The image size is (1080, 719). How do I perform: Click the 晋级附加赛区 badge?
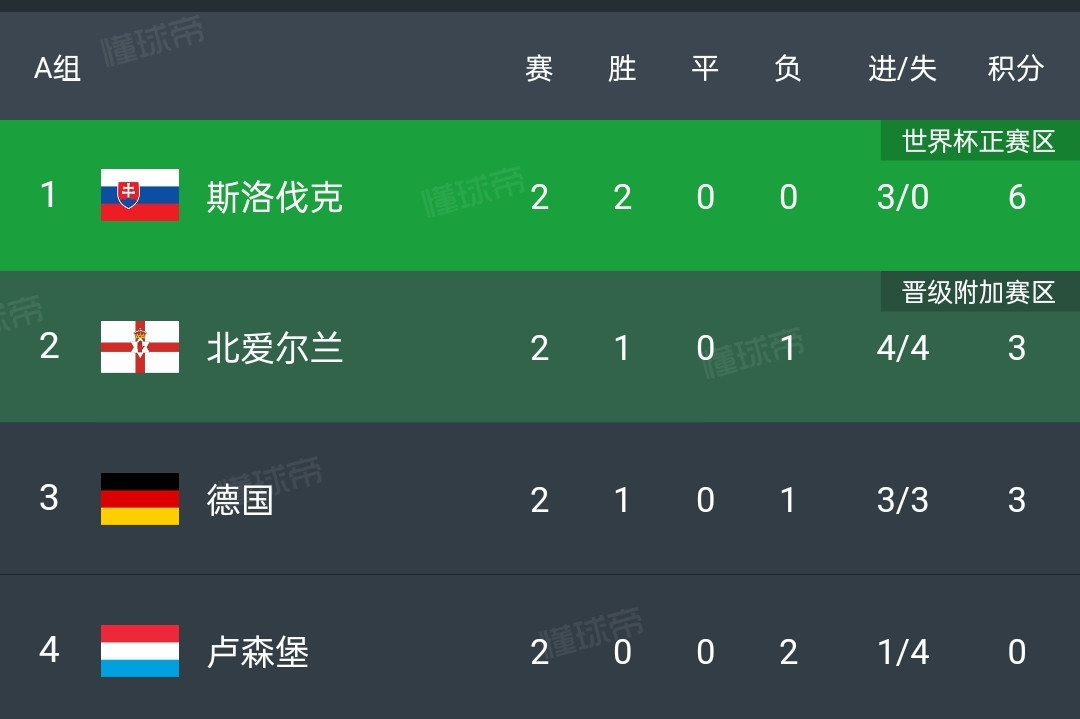979,292
